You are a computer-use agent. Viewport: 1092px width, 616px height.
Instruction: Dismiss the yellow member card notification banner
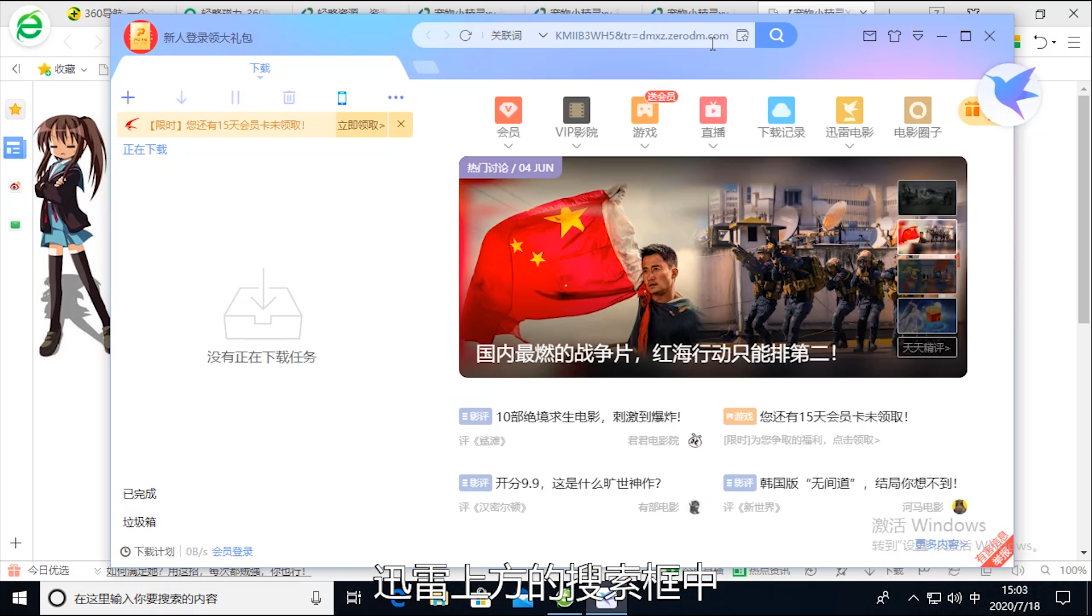coord(401,124)
